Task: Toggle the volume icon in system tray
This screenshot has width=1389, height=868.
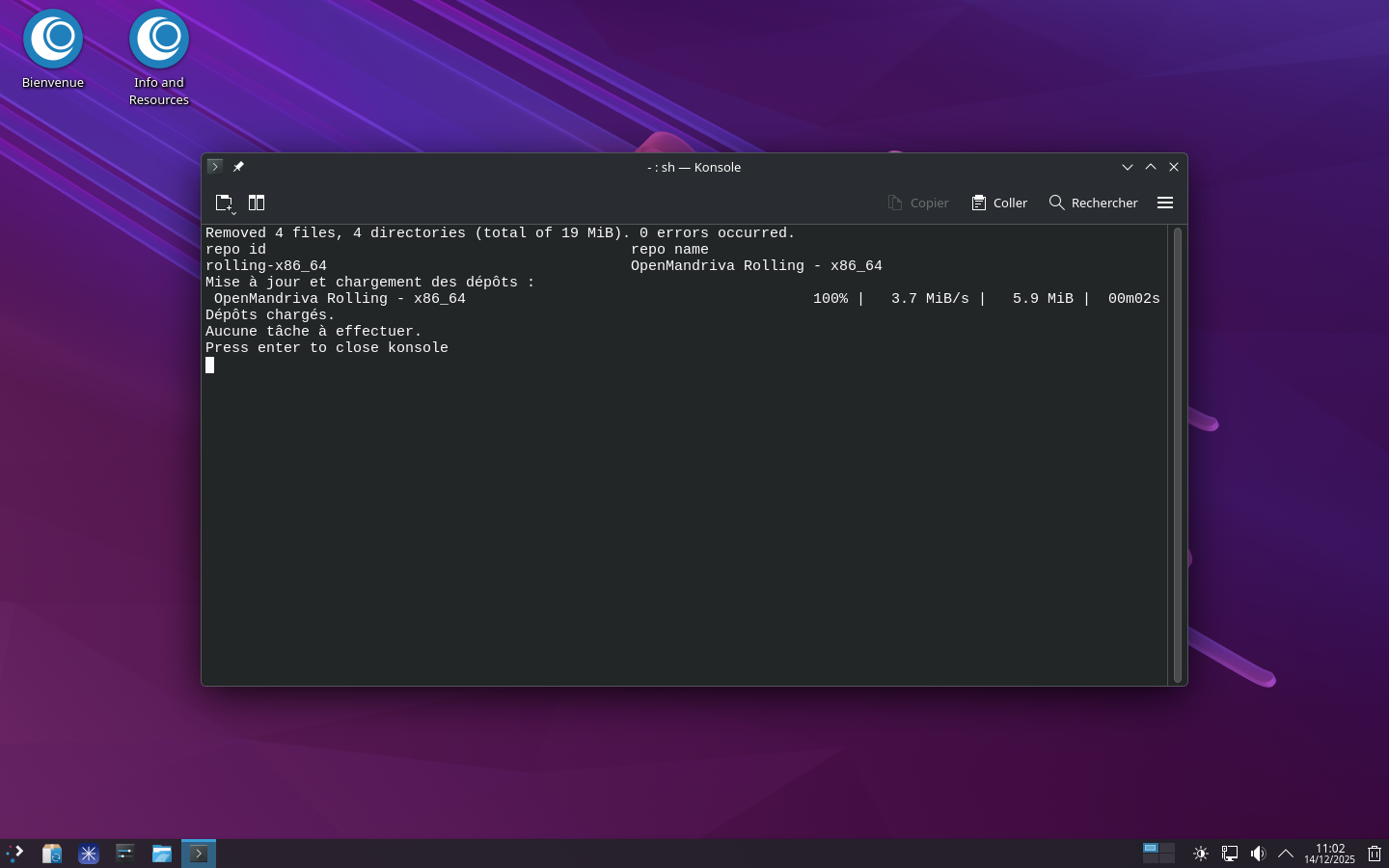Action: 1258,854
